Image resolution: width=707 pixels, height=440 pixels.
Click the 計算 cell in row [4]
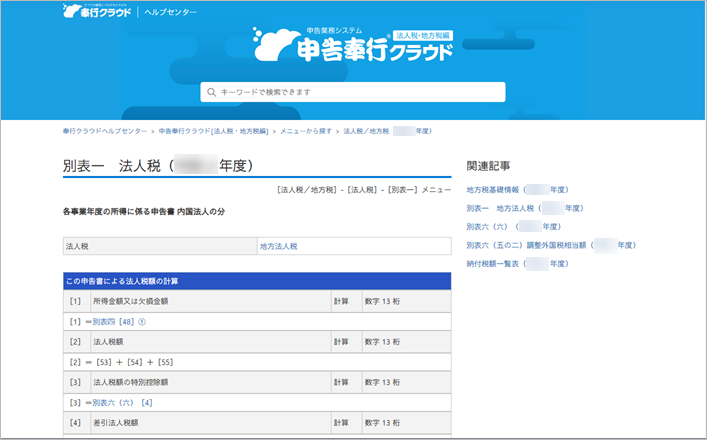click(x=347, y=423)
